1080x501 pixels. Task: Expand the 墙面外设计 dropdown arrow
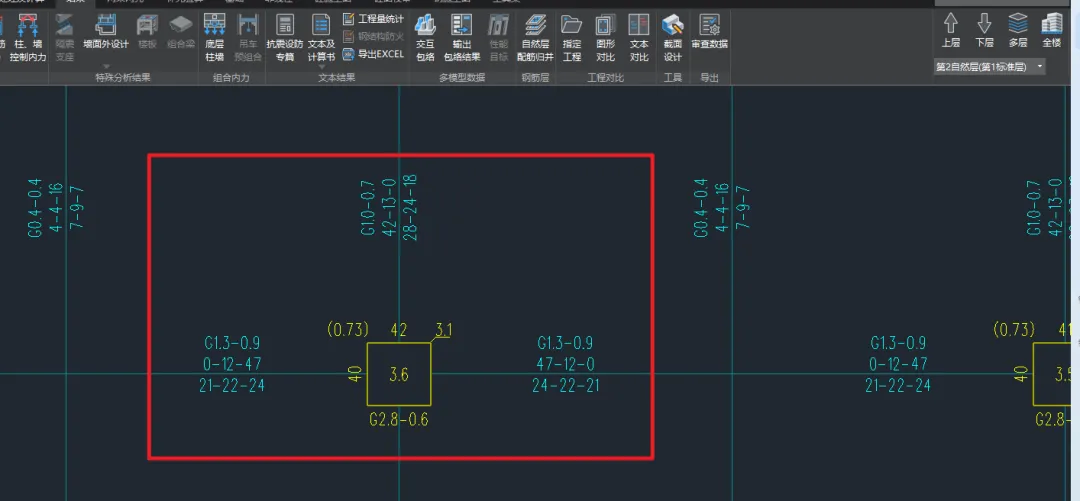click(x=106, y=66)
